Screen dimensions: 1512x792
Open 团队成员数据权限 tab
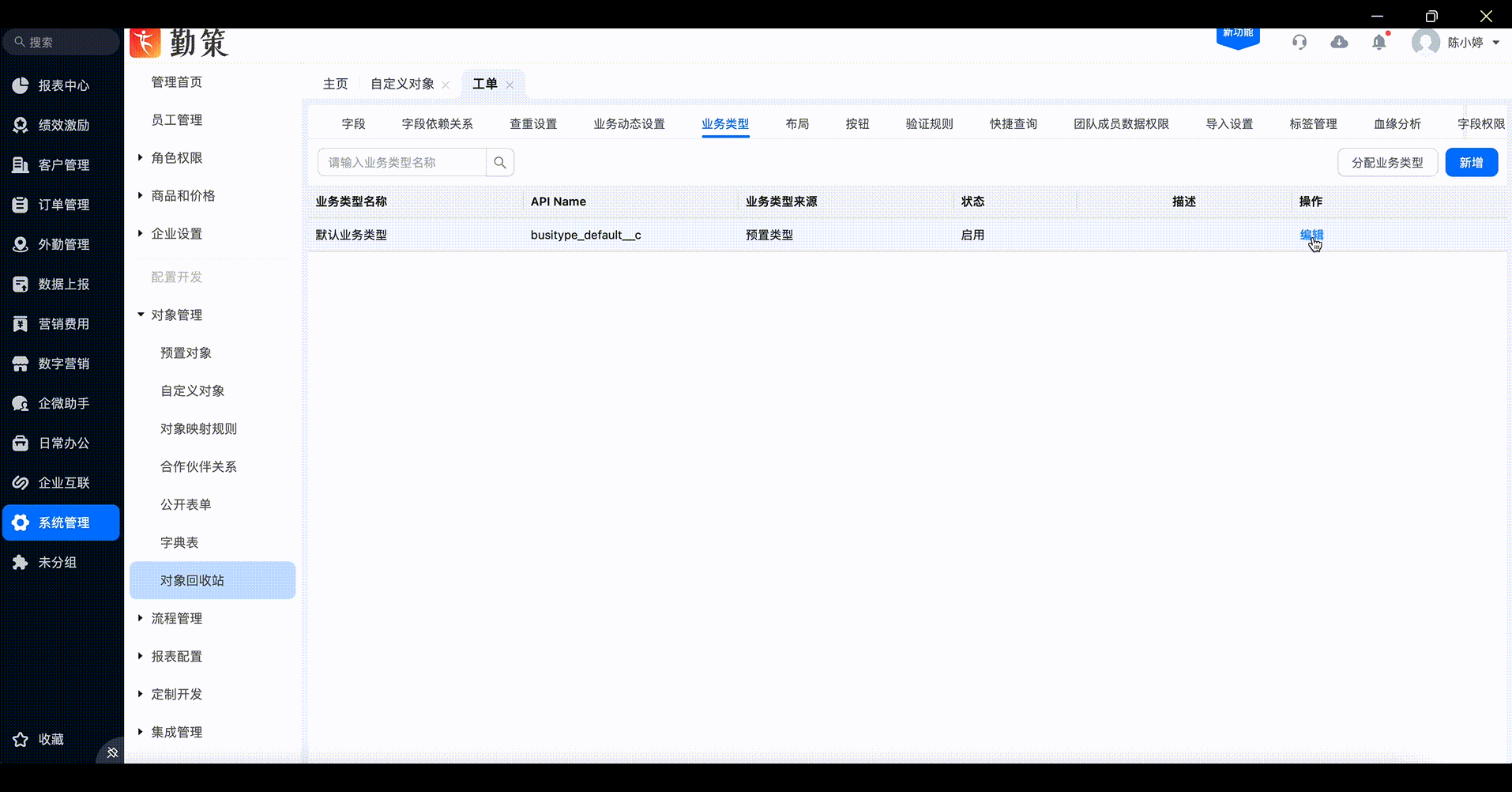1121,124
